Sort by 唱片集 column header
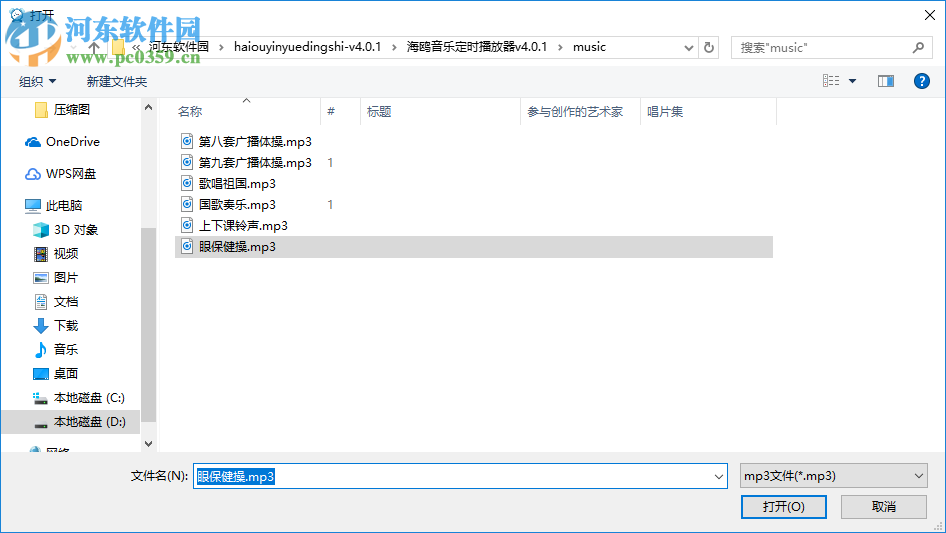Screen dimensions: 946x533 tap(708, 112)
